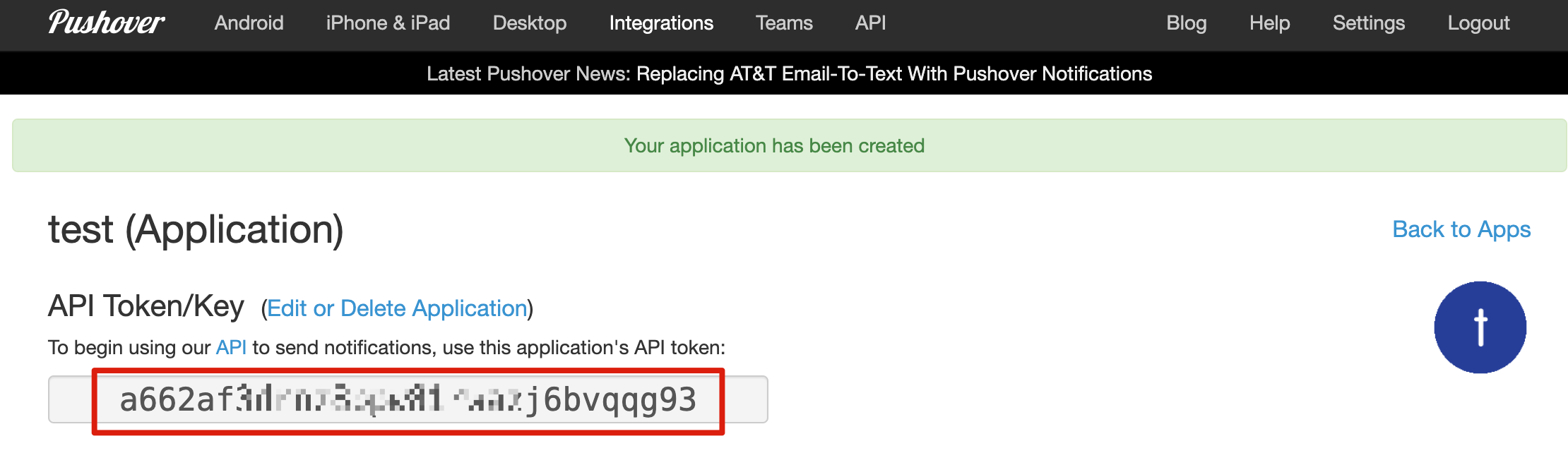The image size is (1568, 453).
Task: Click Back to Apps link
Action: tap(1461, 229)
